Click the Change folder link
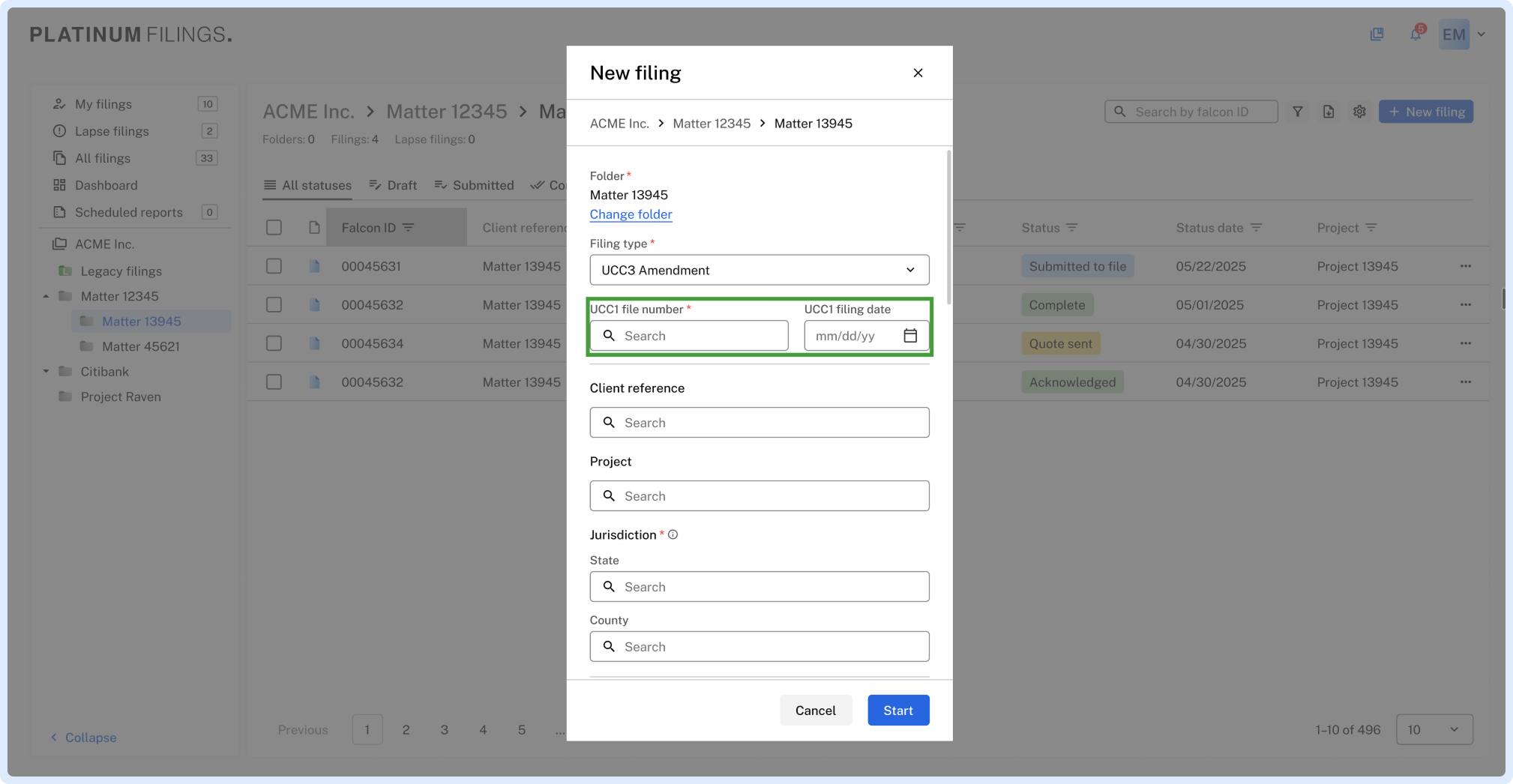Image resolution: width=1513 pixels, height=784 pixels. click(631, 214)
